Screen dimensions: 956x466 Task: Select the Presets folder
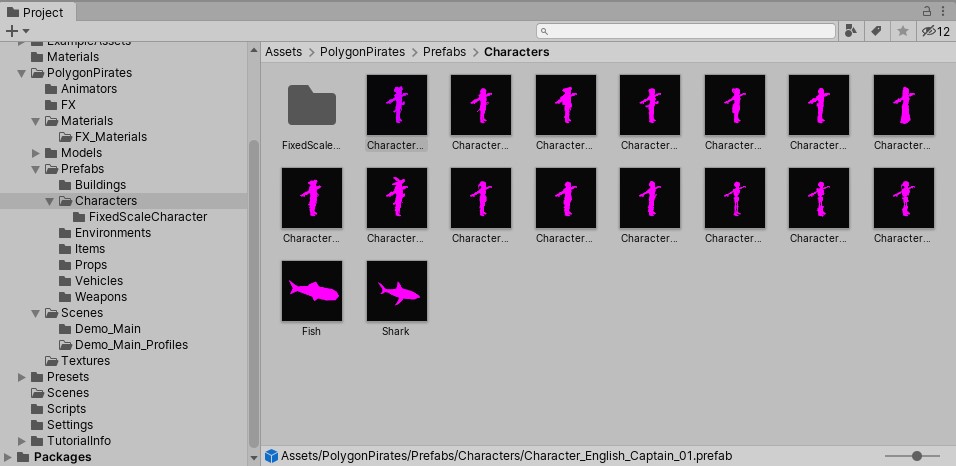tap(68, 377)
